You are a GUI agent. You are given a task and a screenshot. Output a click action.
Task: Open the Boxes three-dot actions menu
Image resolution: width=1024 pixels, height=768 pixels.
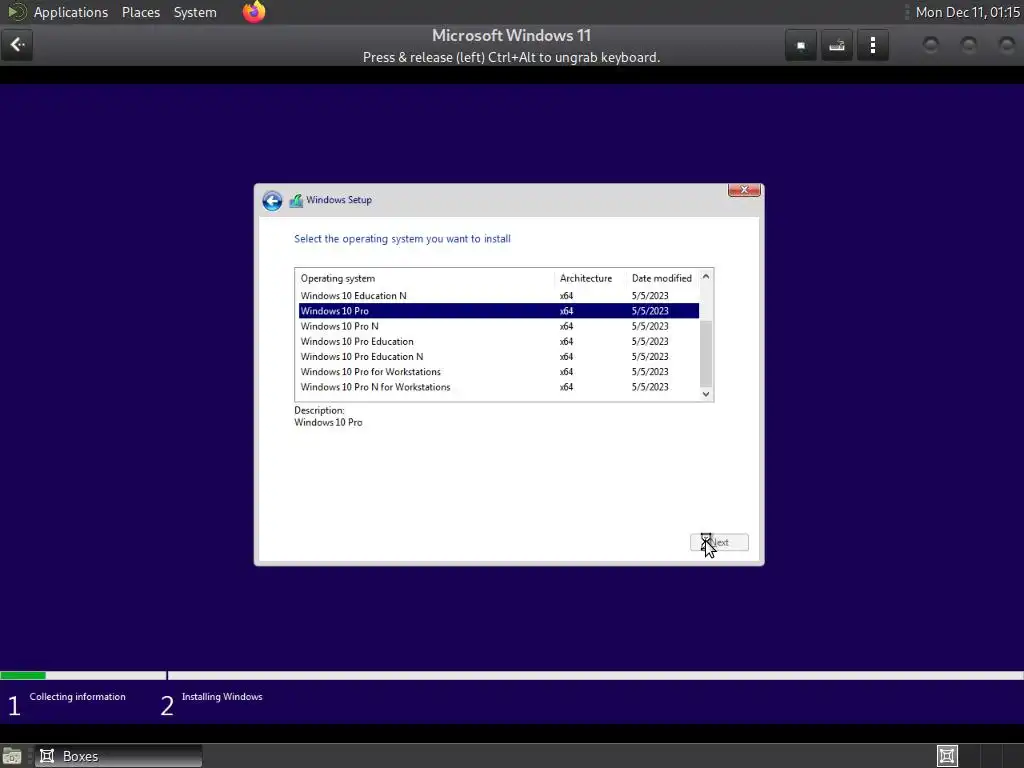872,46
